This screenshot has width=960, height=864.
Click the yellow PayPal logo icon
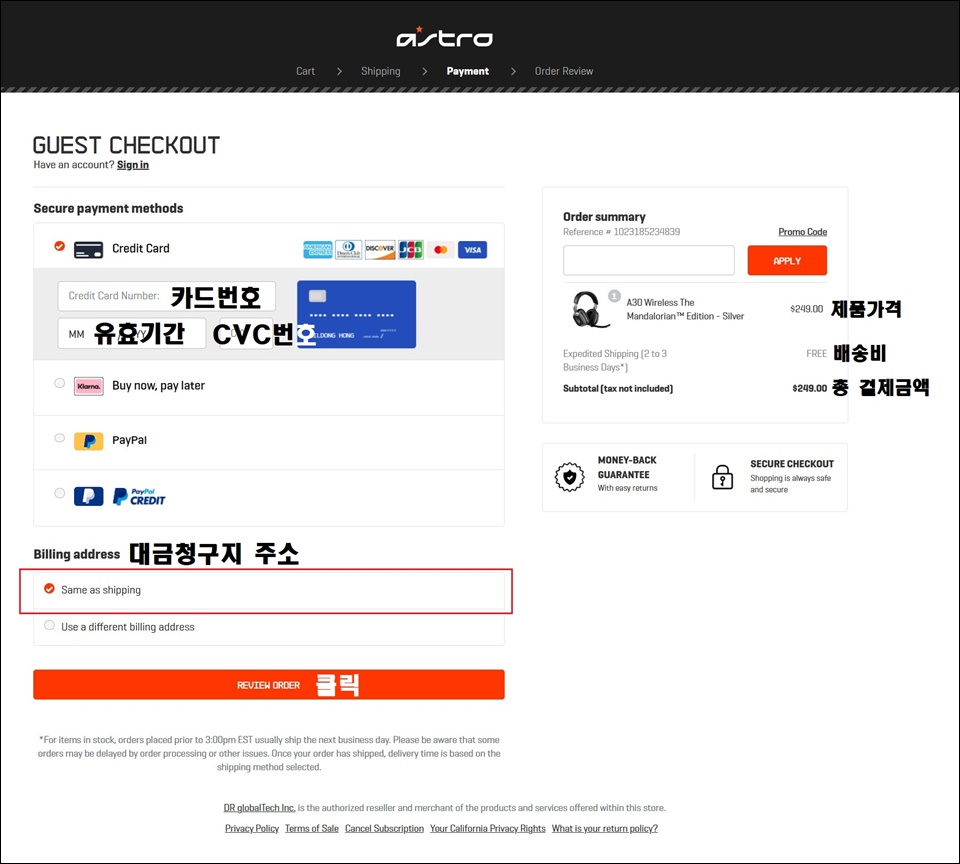click(89, 441)
